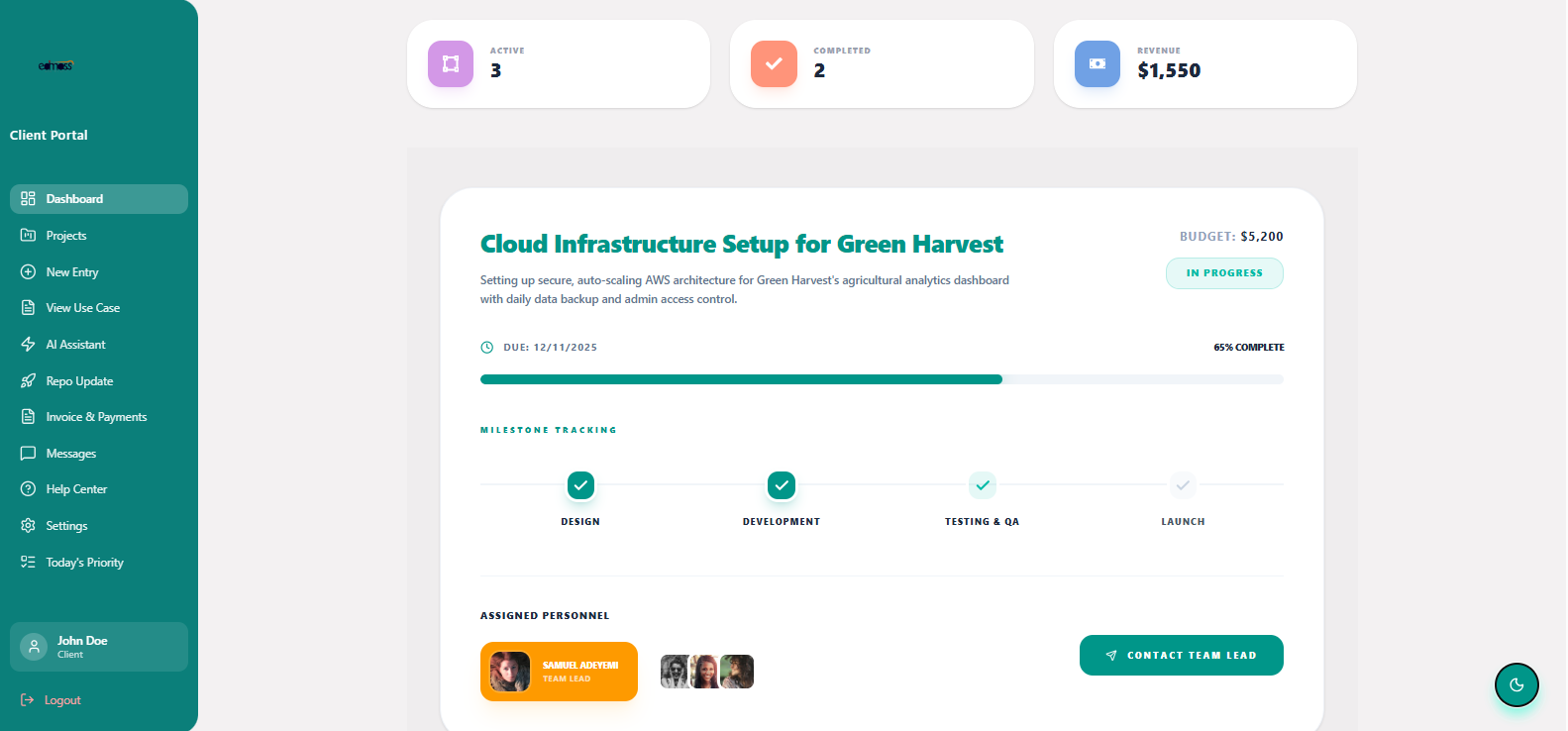Click the New Entry plus icon

pyautogui.click(x=28, y=271)
